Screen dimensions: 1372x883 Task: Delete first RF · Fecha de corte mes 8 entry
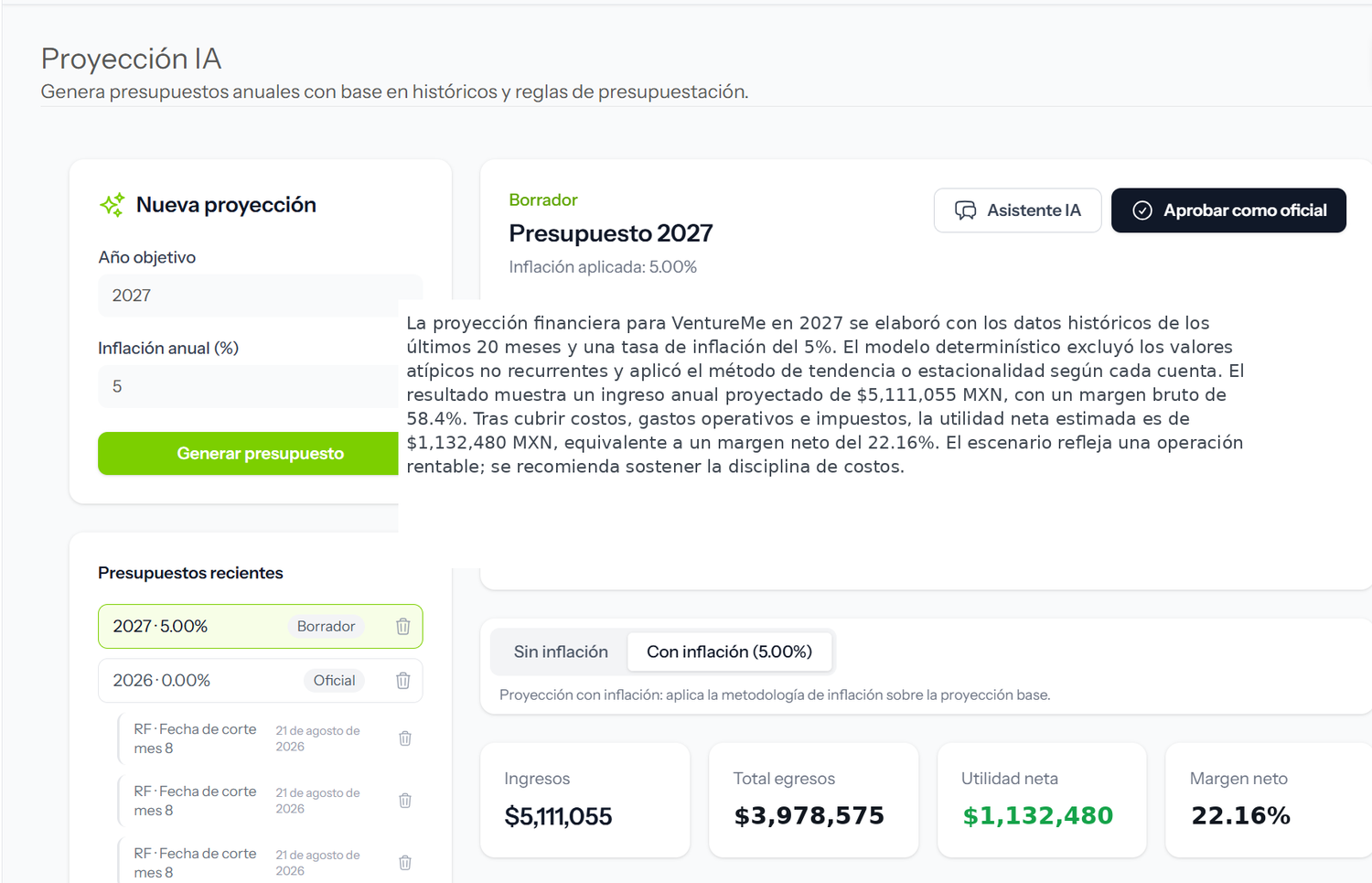[x=405, y=738]
